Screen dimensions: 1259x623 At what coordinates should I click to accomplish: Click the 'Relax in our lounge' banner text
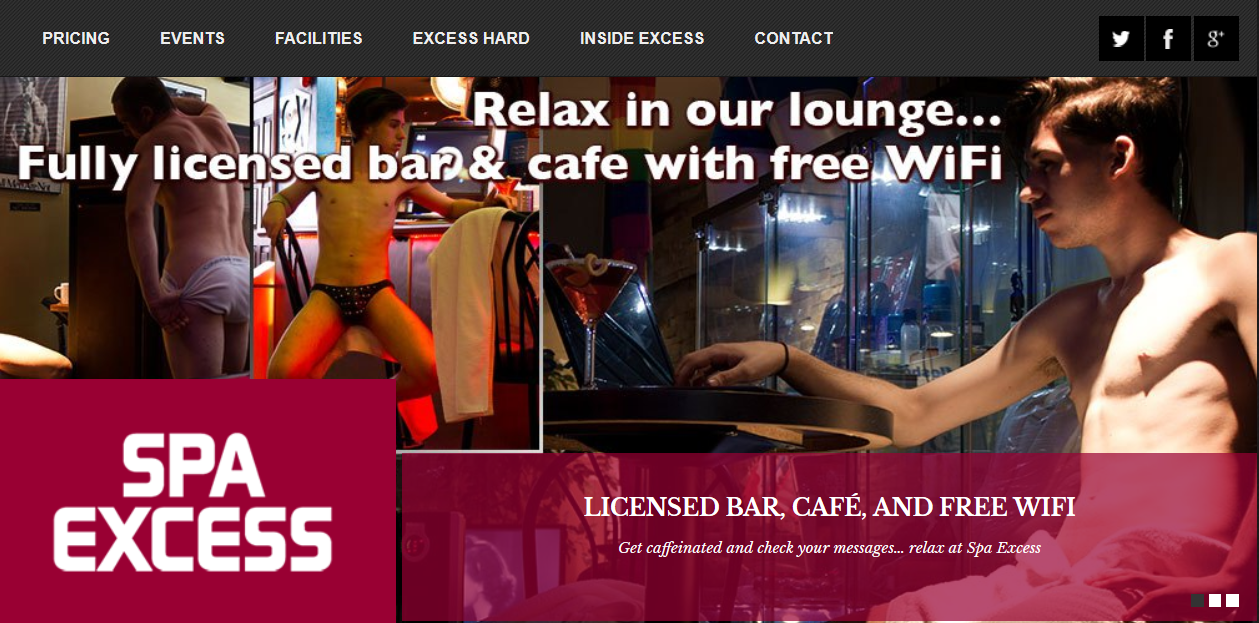[736, 111]
